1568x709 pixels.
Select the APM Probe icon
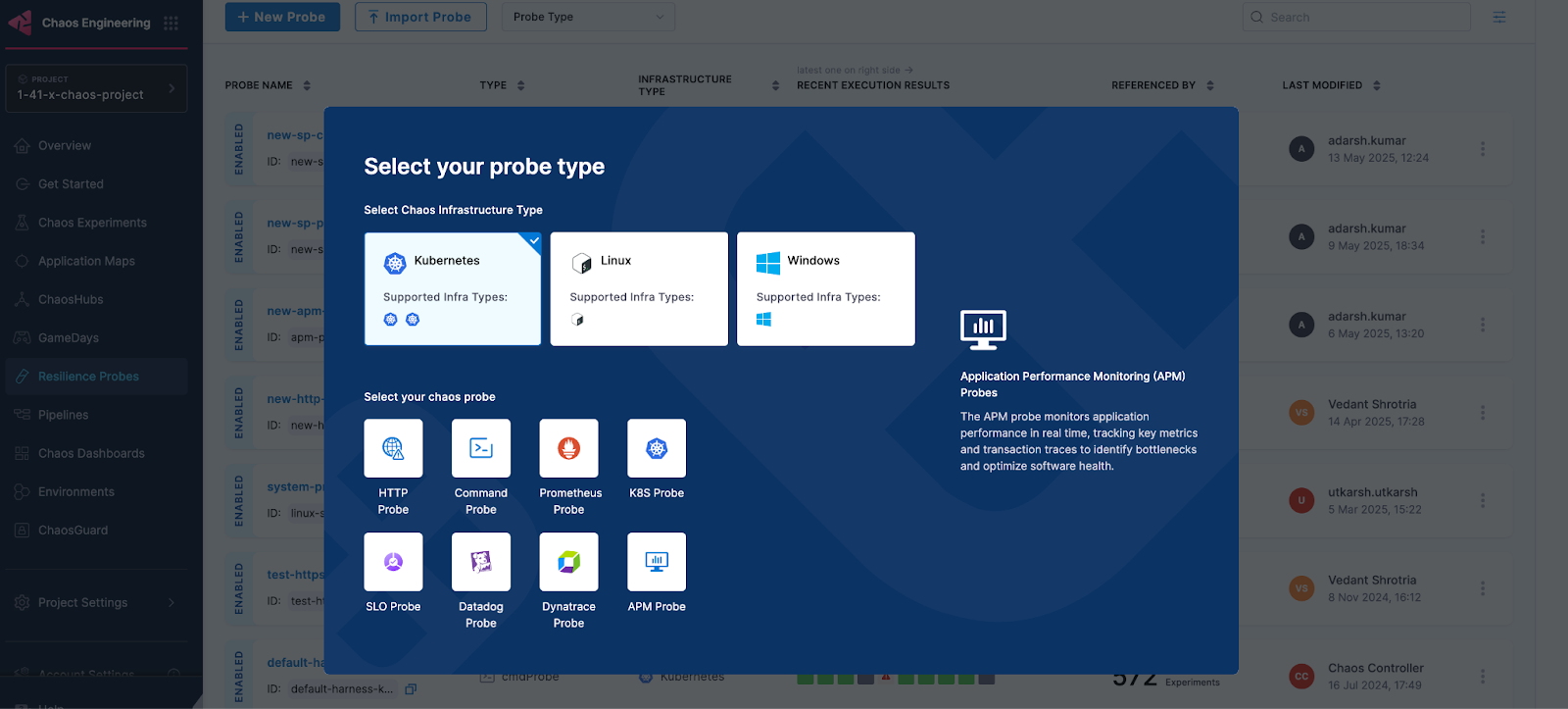(657, 562)
